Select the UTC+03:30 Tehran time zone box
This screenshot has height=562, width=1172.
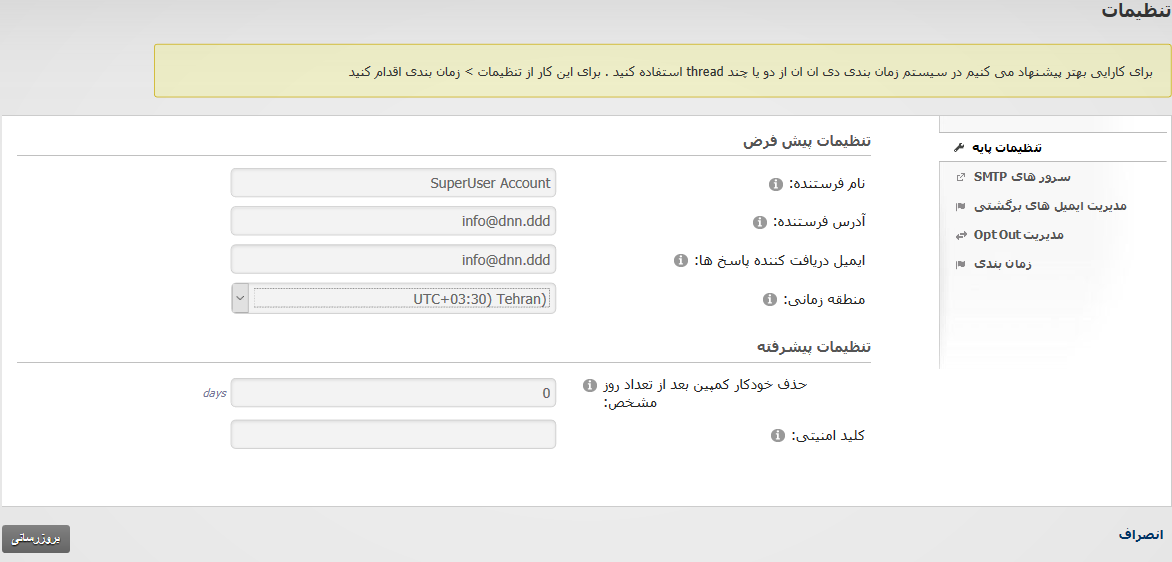click(402, 298)
